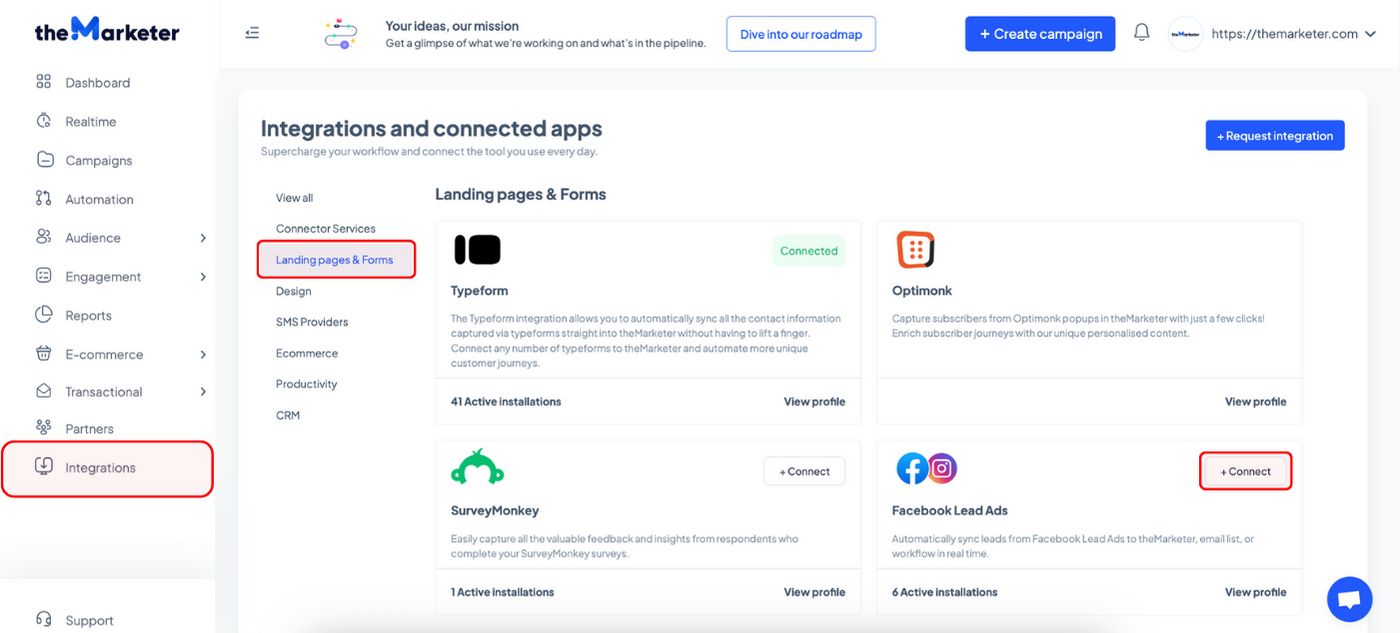Click the Instagram logo on Lead Ads card
Image resolution: width=1400 pixels, height=633 pixels.
click(942, 467)
